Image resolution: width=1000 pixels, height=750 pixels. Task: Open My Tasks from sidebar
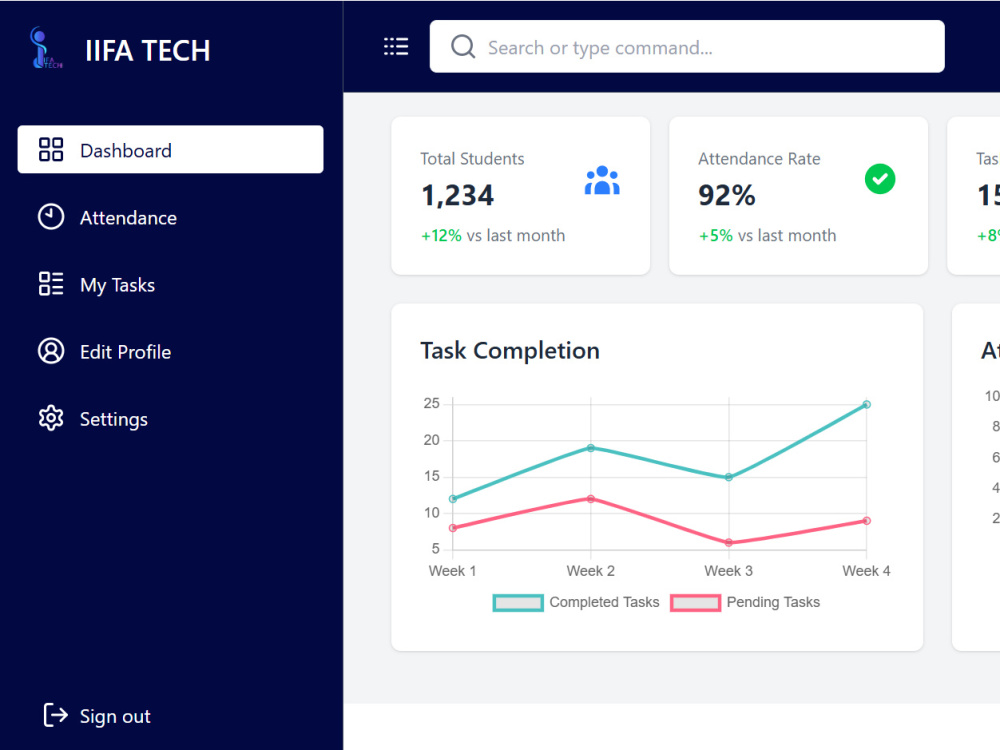tap(117, 285)
